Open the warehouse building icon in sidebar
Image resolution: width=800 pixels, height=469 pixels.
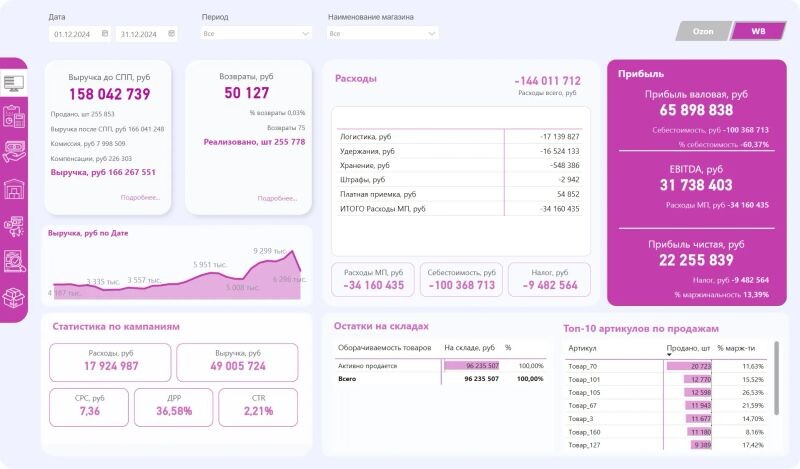click(x=14, y=188)
